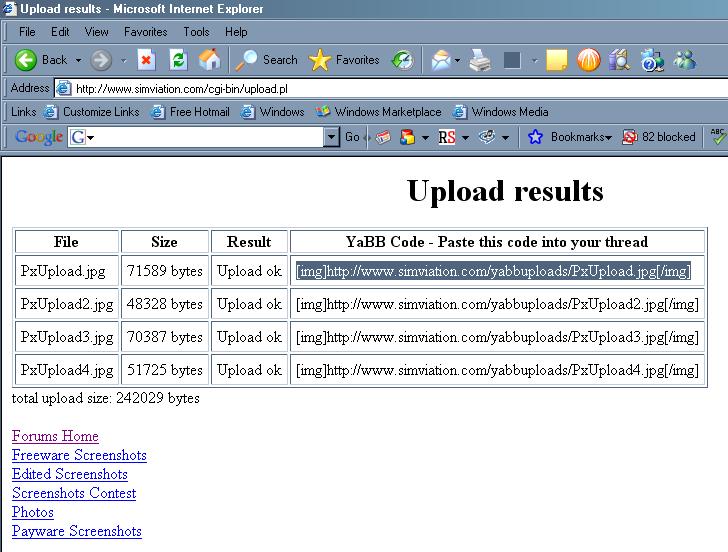Click the Print icon
The image size is (728, 552).
point(480,60)
